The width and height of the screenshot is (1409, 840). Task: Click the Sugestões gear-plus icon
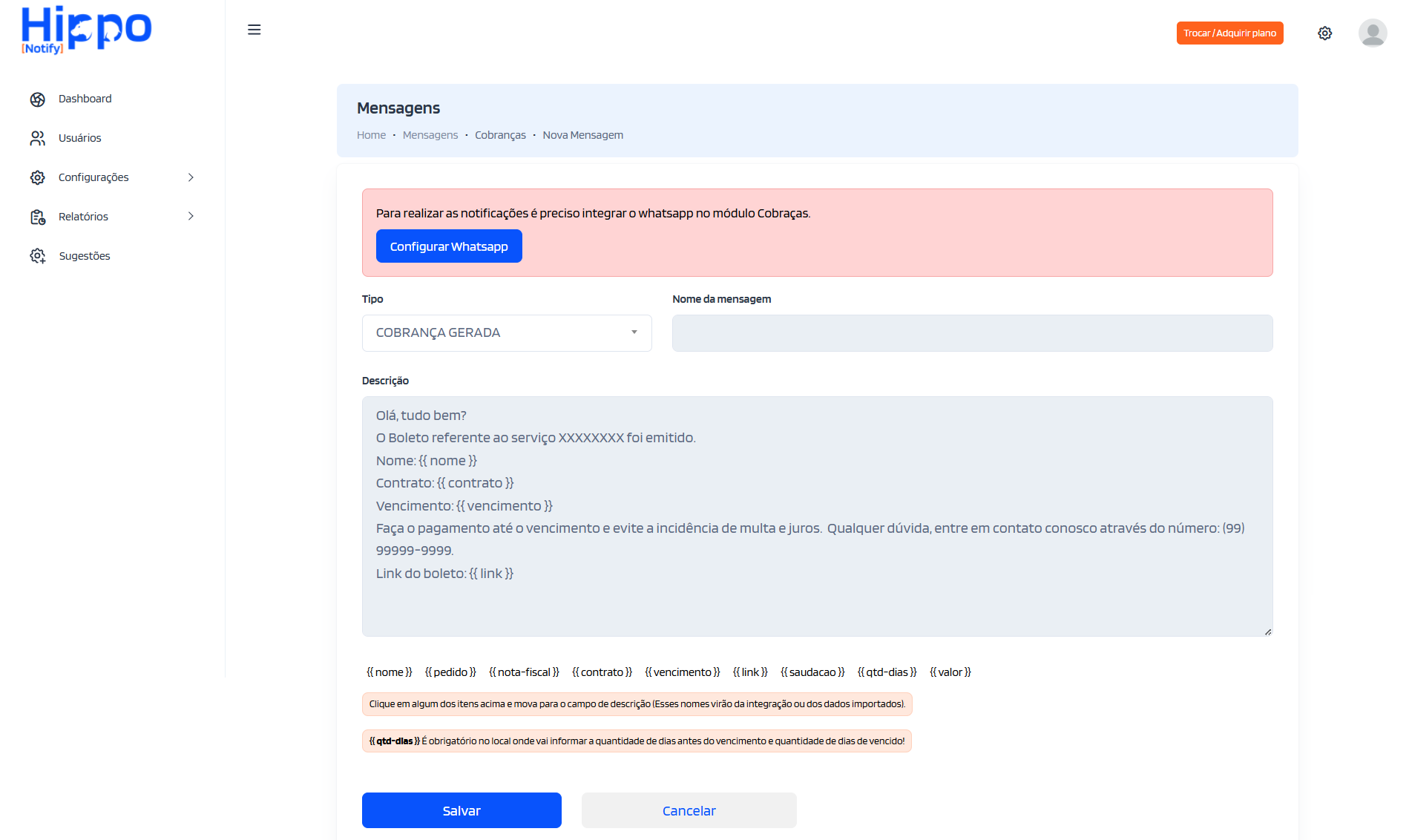pos(38,256)
